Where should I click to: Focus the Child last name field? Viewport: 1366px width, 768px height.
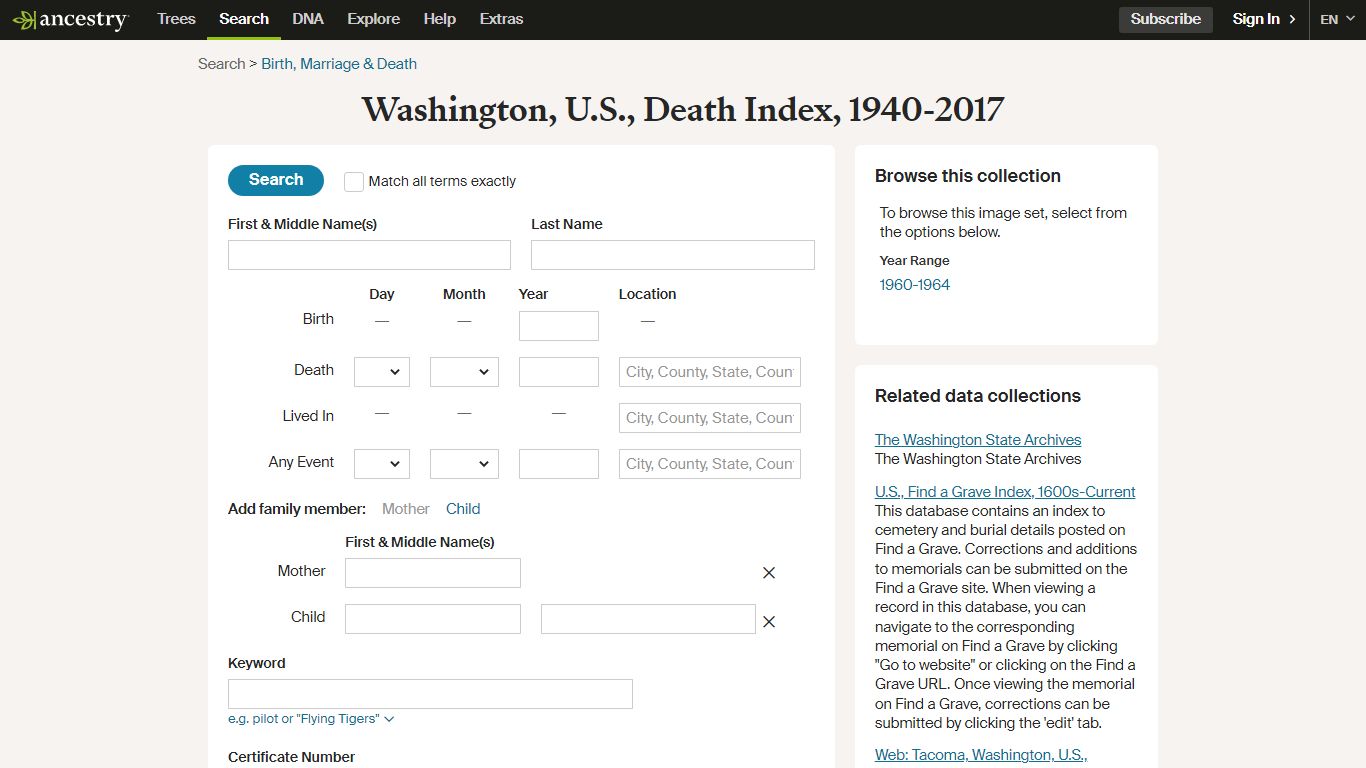pyautogui.click(x=648, y=619)
